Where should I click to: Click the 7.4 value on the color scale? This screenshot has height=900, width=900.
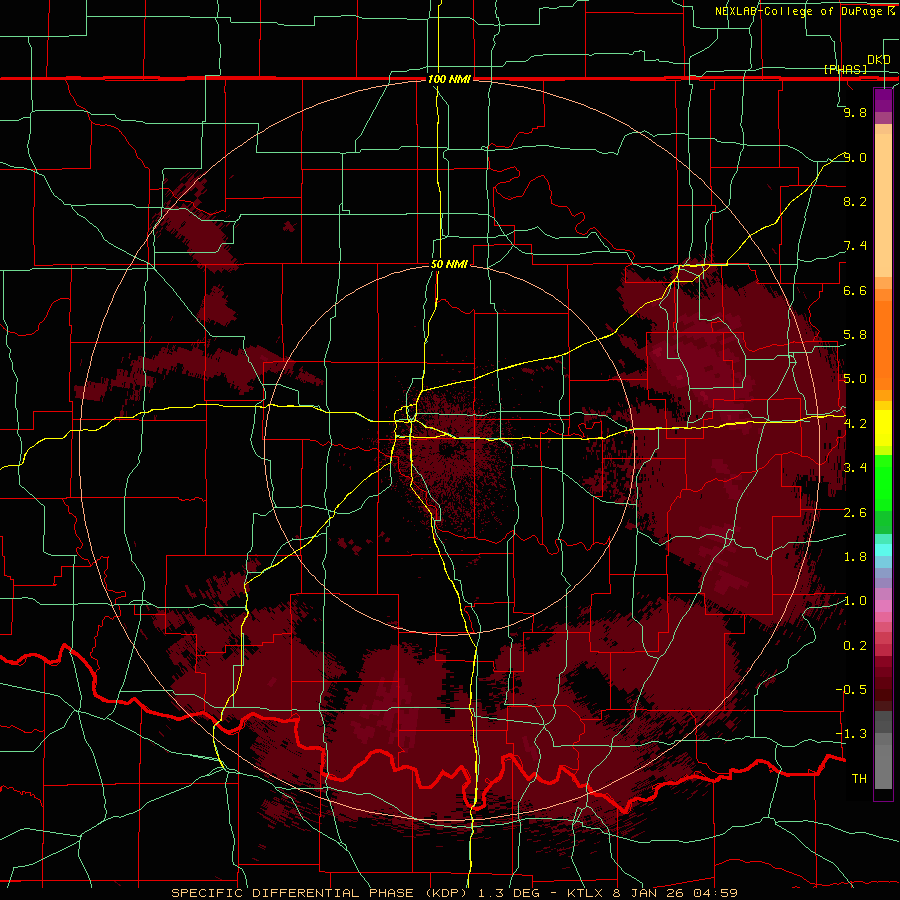coord(855,246)
